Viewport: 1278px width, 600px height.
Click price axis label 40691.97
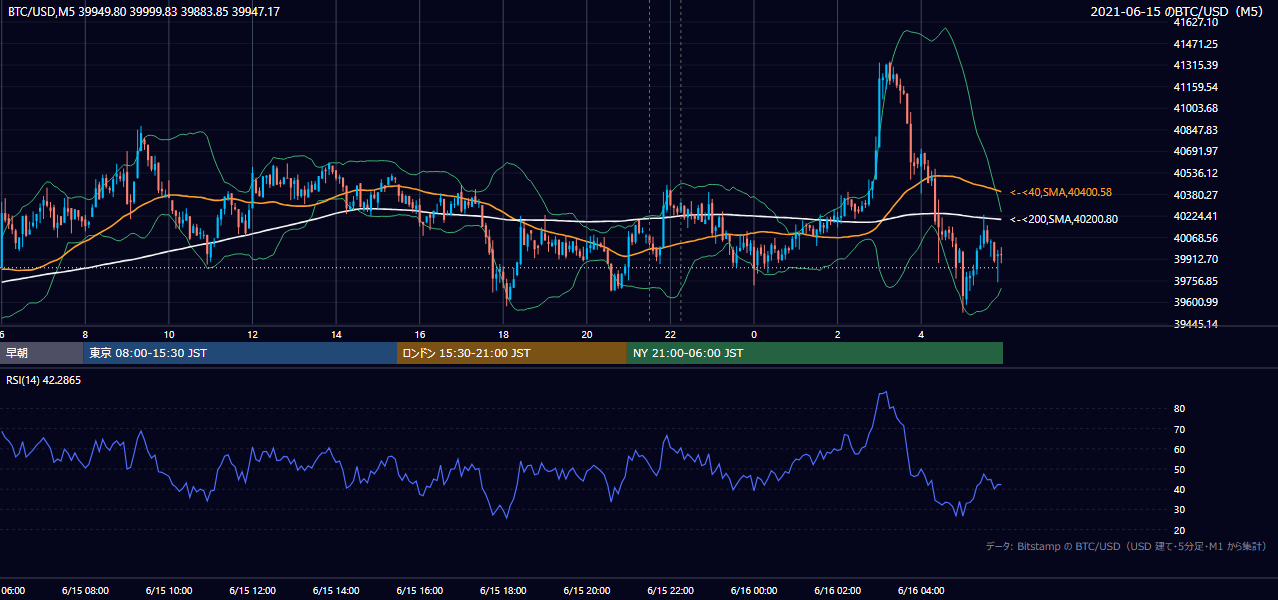point(1195,151)
